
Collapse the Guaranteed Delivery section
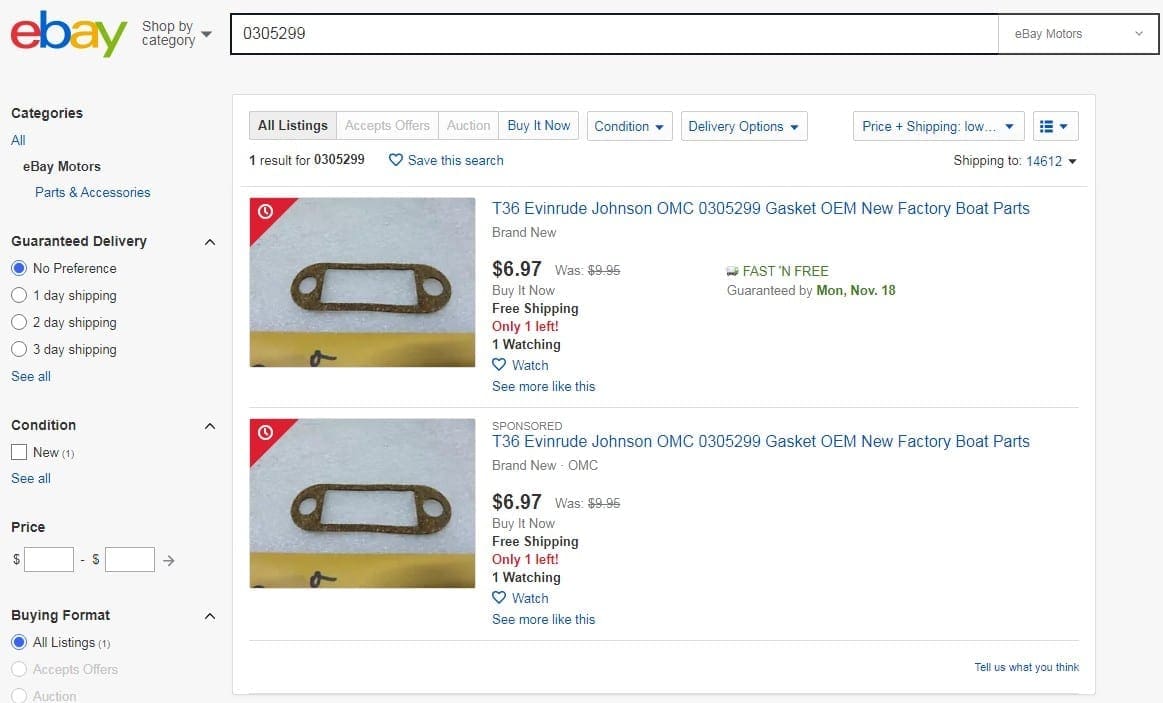coord(210,242)
